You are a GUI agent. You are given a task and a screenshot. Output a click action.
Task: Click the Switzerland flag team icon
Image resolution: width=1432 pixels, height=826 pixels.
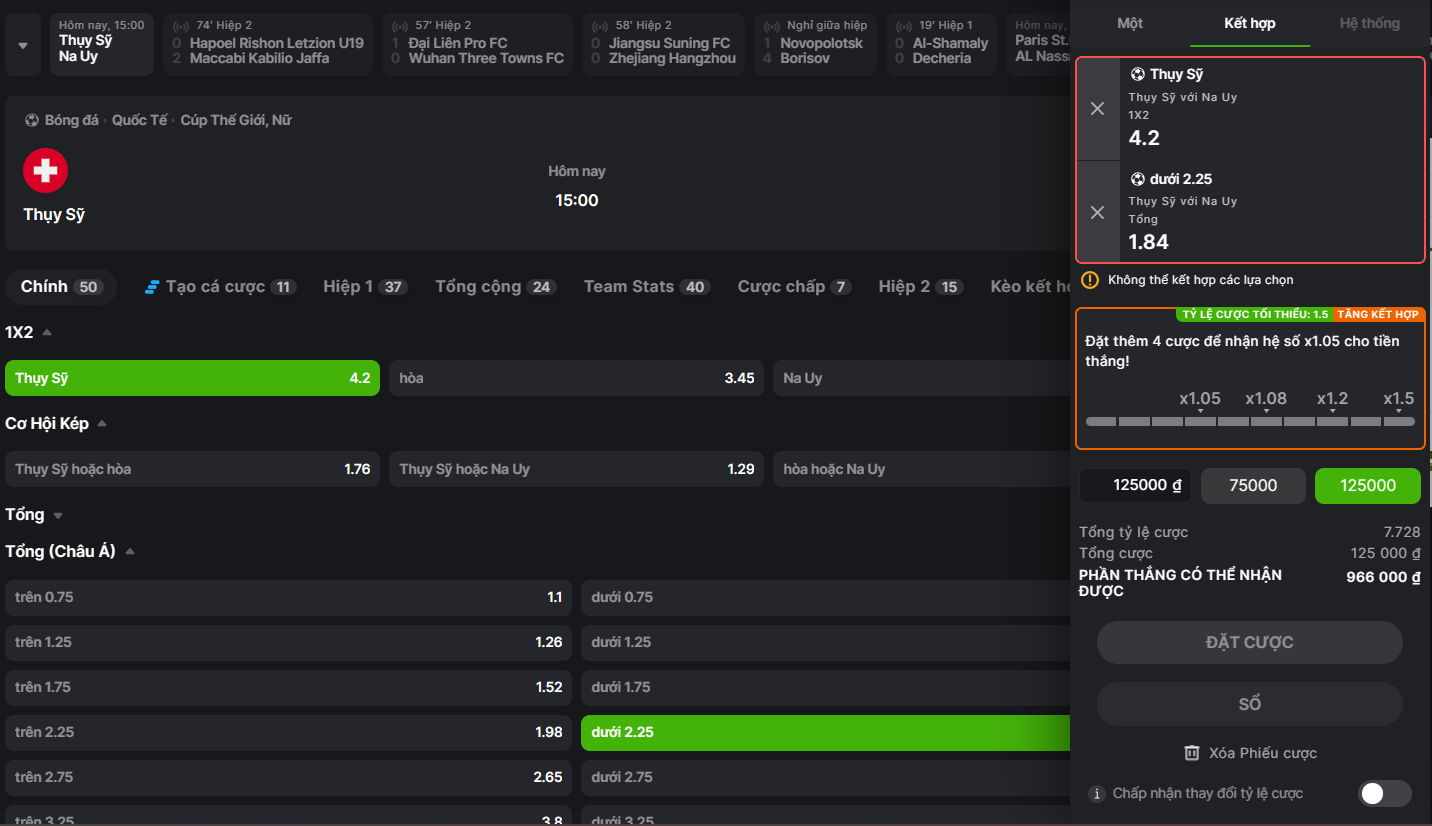46,171
